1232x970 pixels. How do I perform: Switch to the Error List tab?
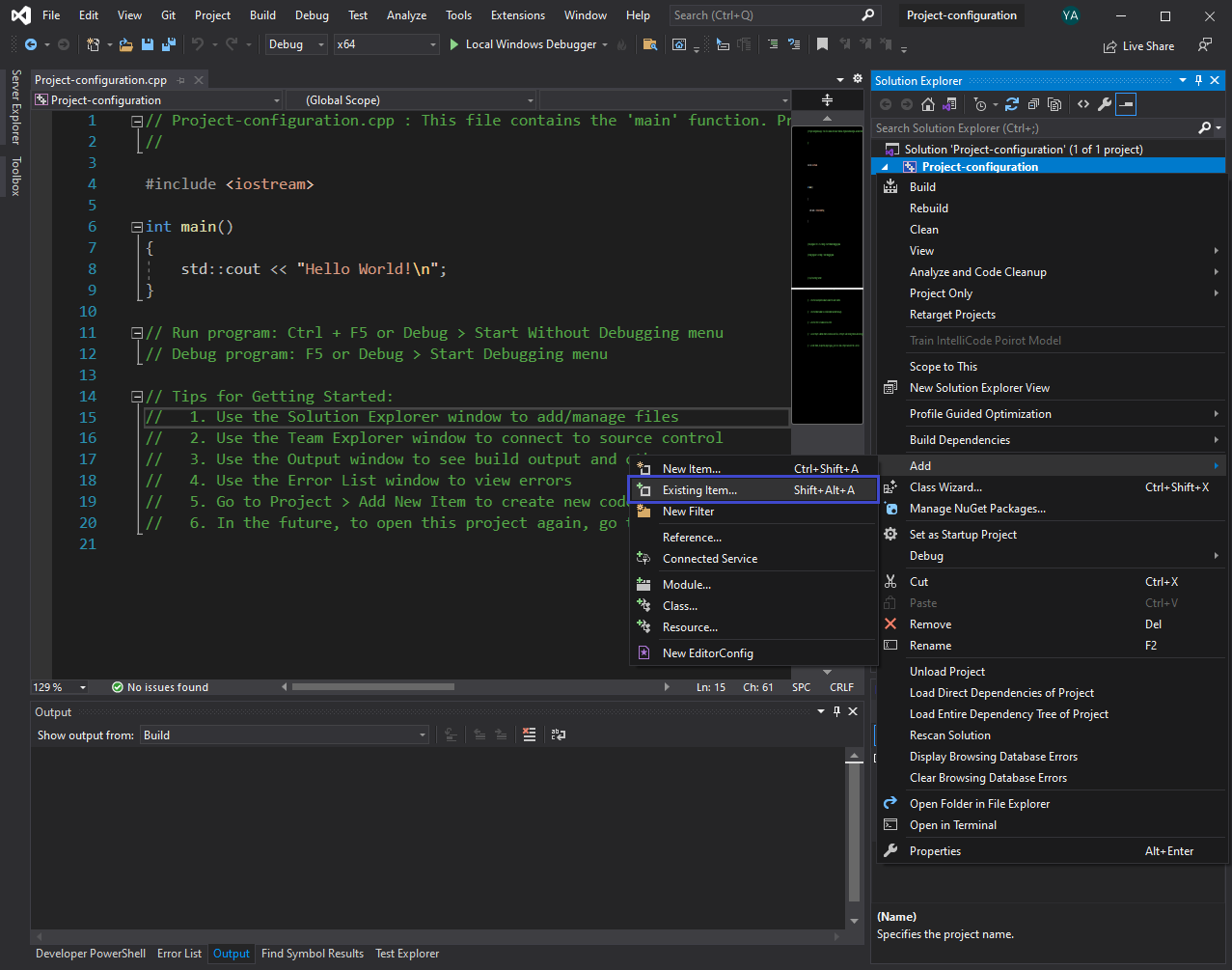click(x=179, y=954)
